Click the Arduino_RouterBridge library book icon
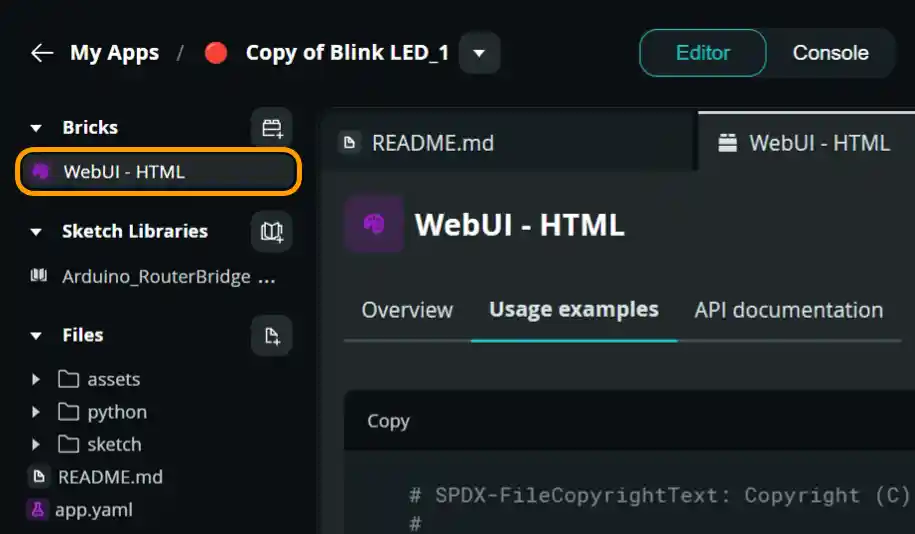The width and height of the screenshot is (915, 534). (x=40, y=276)
